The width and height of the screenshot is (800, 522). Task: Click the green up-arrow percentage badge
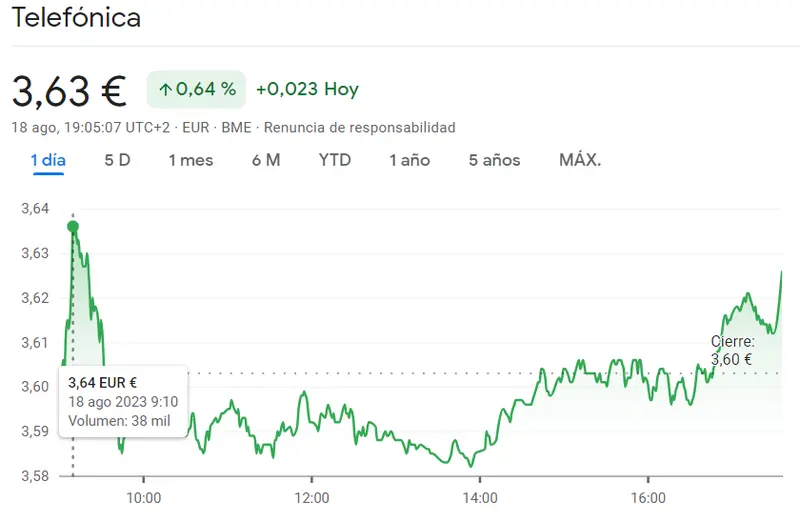pos(196,89)
